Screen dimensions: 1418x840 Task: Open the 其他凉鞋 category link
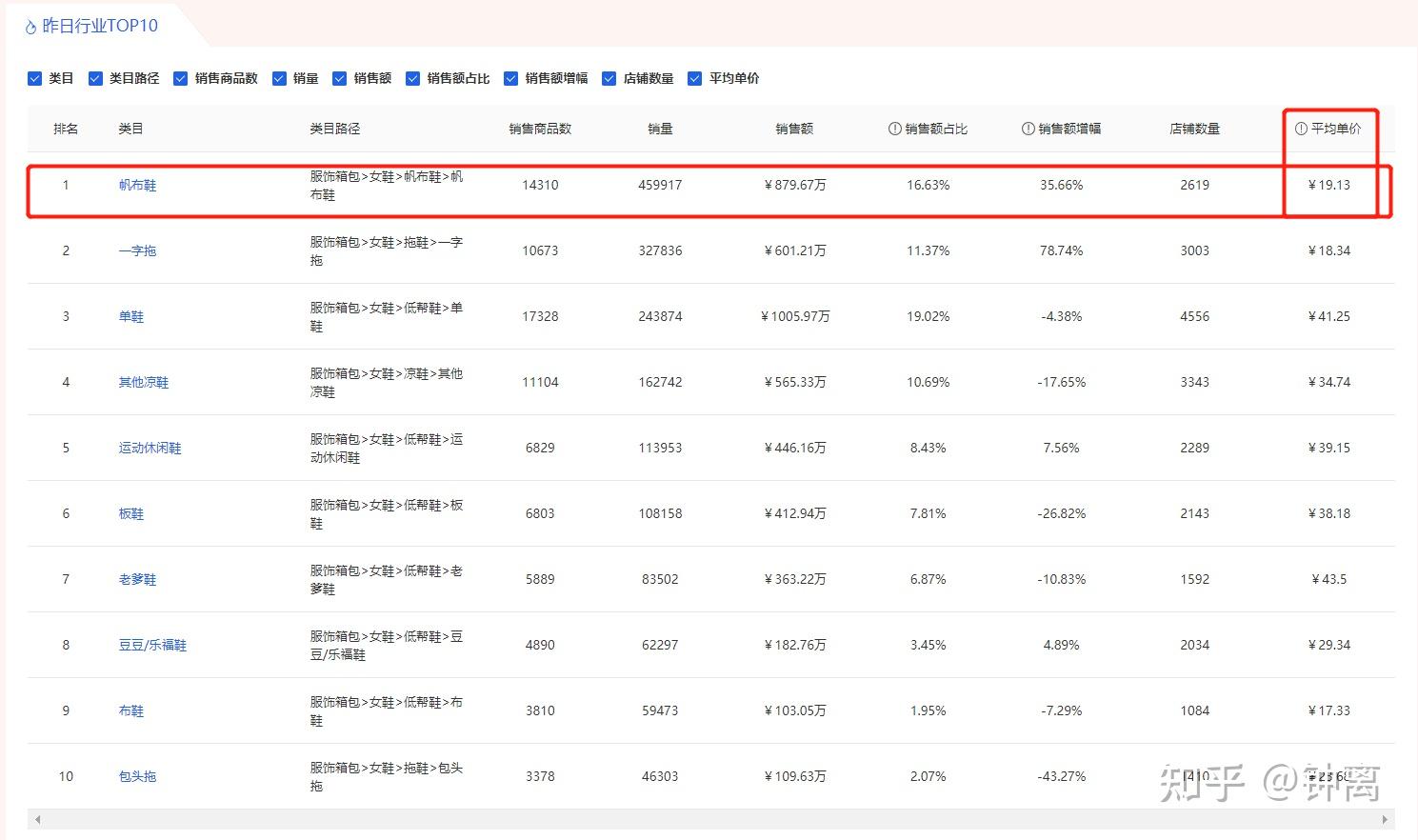(144, 383)
